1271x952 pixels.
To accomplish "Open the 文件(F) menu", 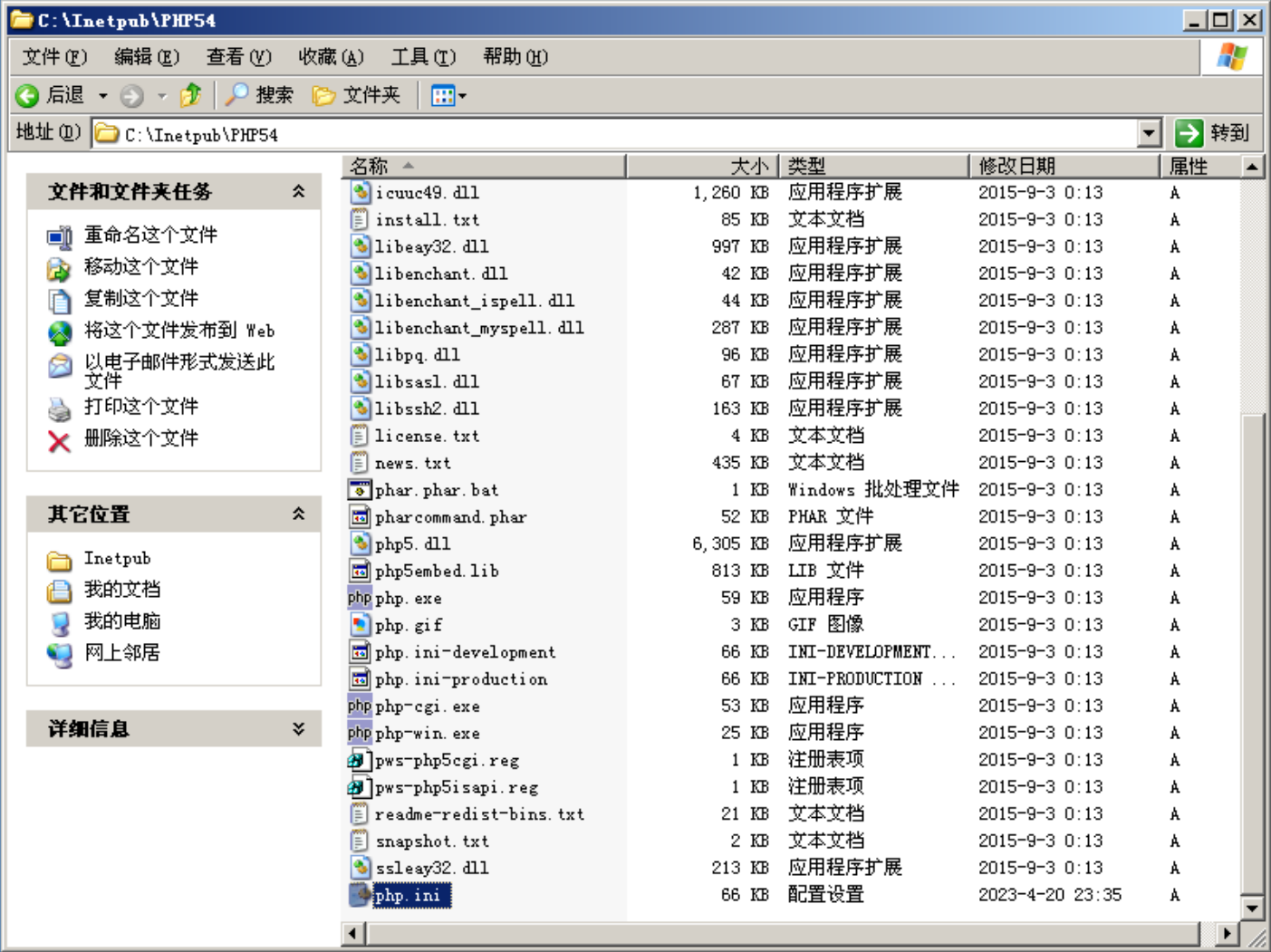I will [x=54, y=57].
